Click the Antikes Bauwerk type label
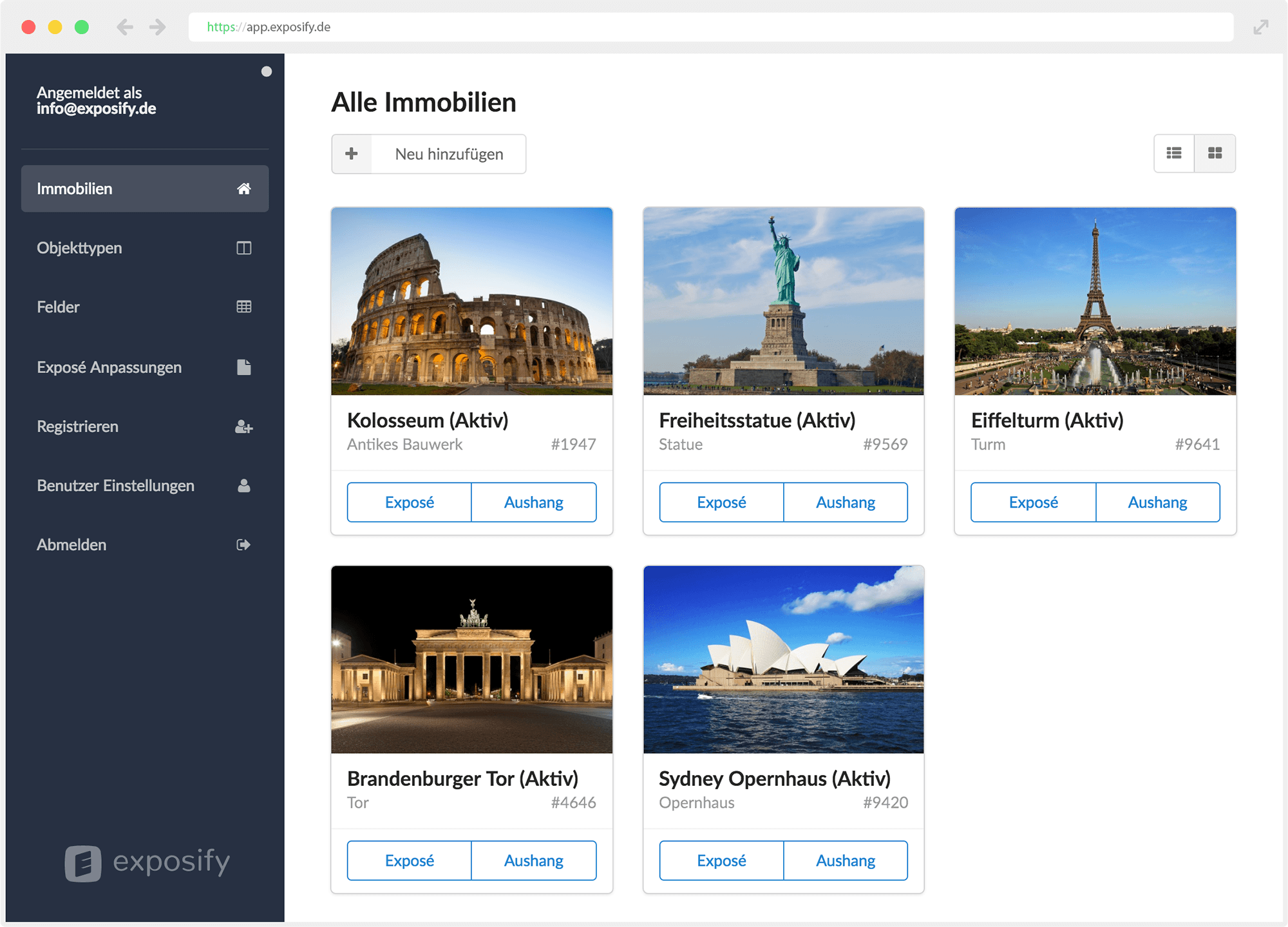The width and height of the screenshot is (1288, 927). point(404,444)
